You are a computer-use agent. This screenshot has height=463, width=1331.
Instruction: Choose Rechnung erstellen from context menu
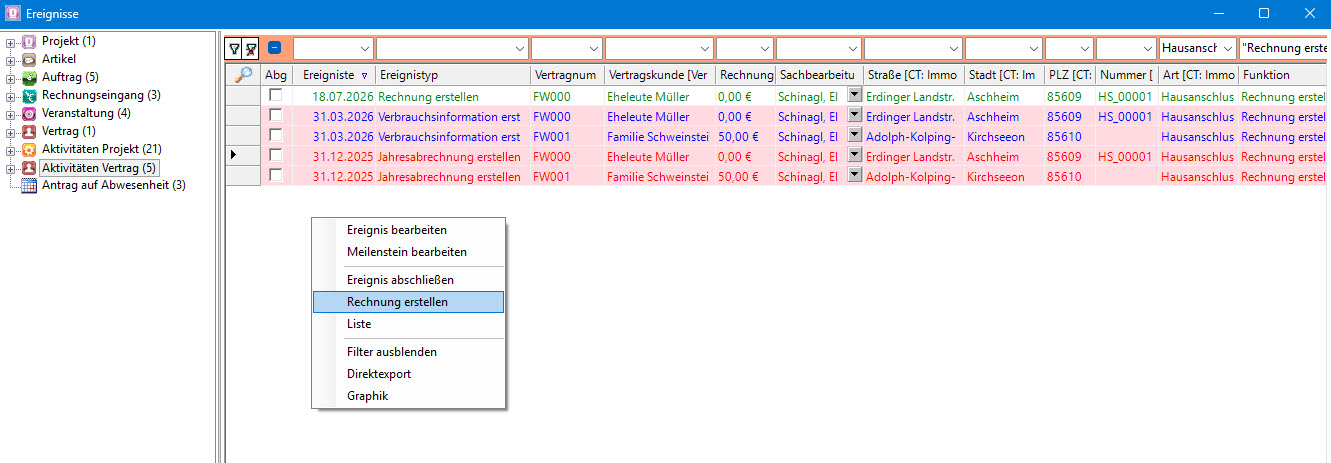pos(408,302)
